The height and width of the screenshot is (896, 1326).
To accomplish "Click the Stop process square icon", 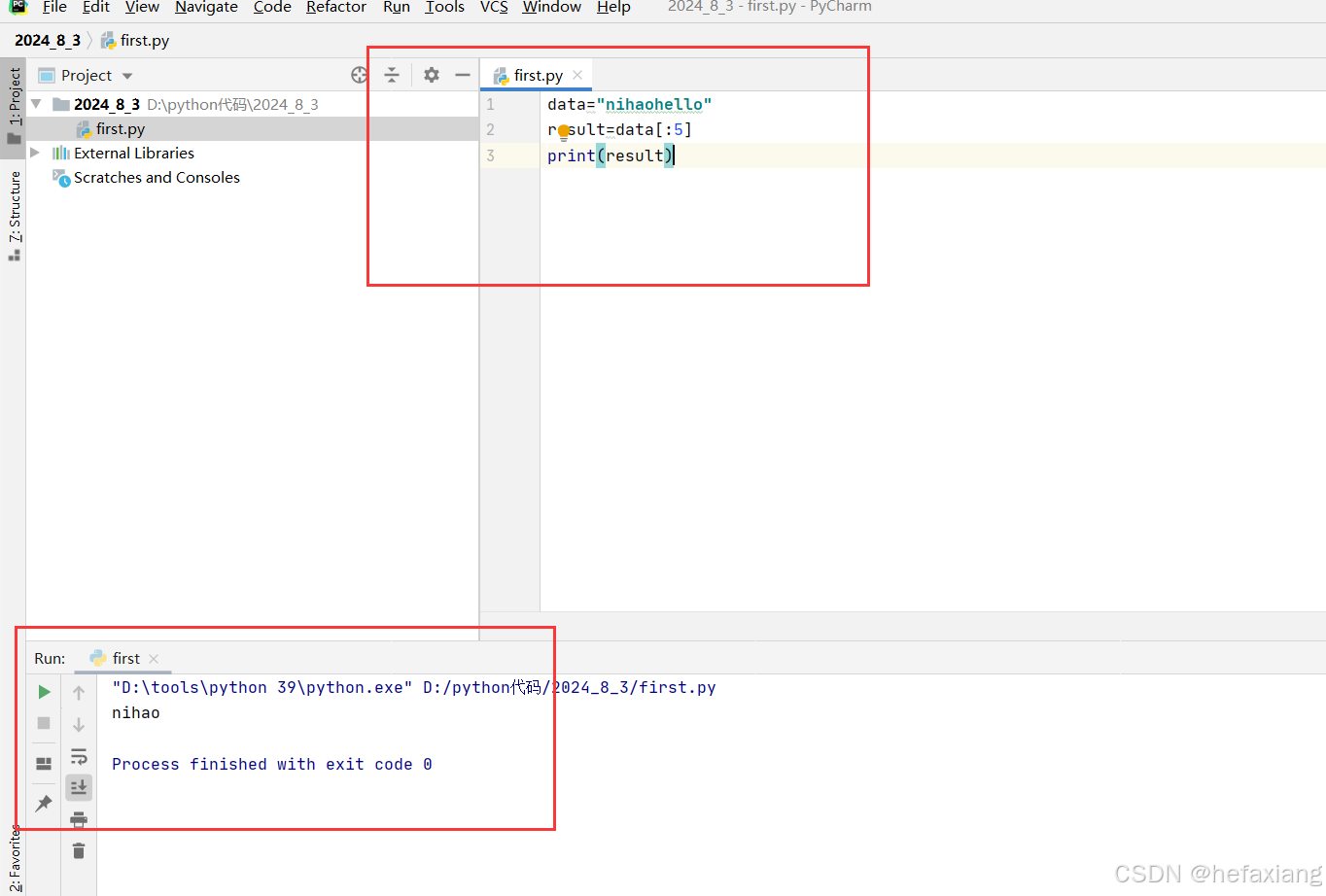I will tap(44, 723).
